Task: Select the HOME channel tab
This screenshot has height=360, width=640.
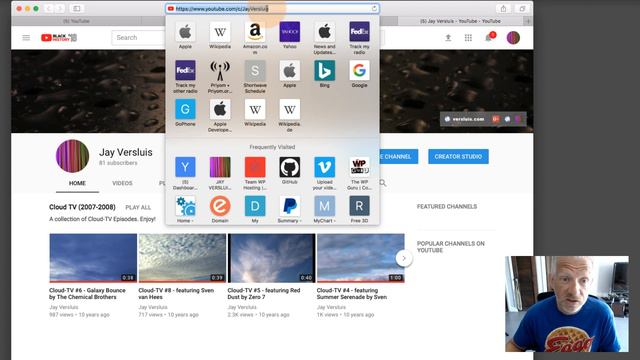Action: [77, 183]
